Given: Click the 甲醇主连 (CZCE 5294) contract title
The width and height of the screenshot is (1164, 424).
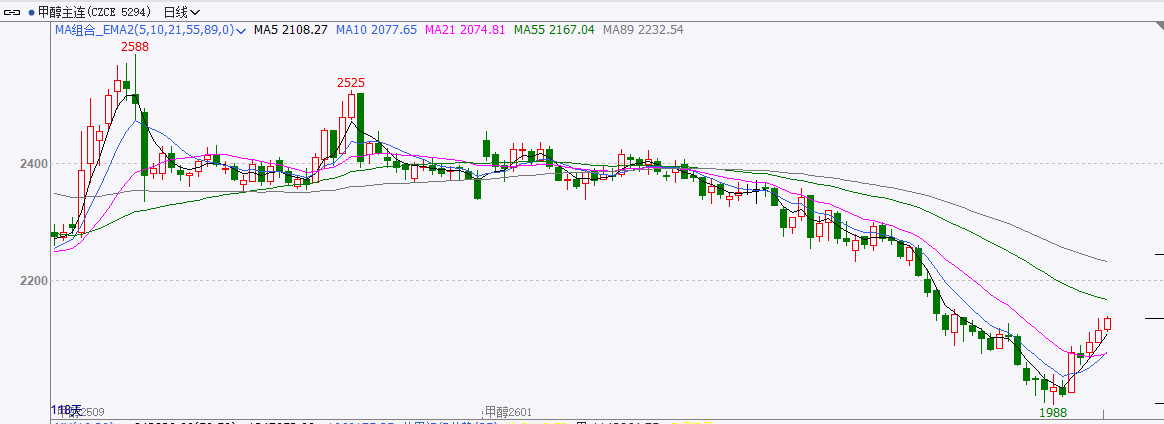Looking at the screenshot, I should coord(96,12).
